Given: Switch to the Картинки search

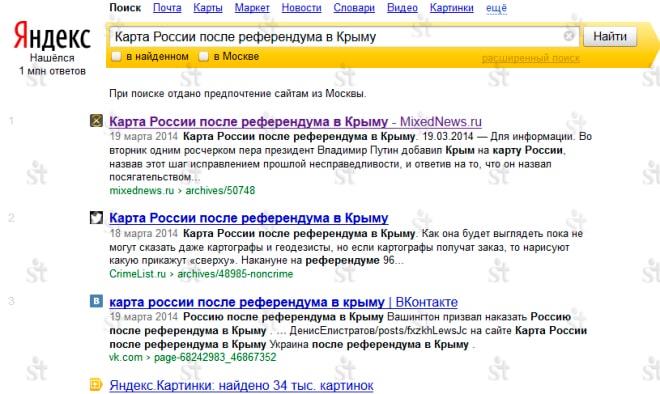Looking at the screenshot, I should tap(452, 8).
